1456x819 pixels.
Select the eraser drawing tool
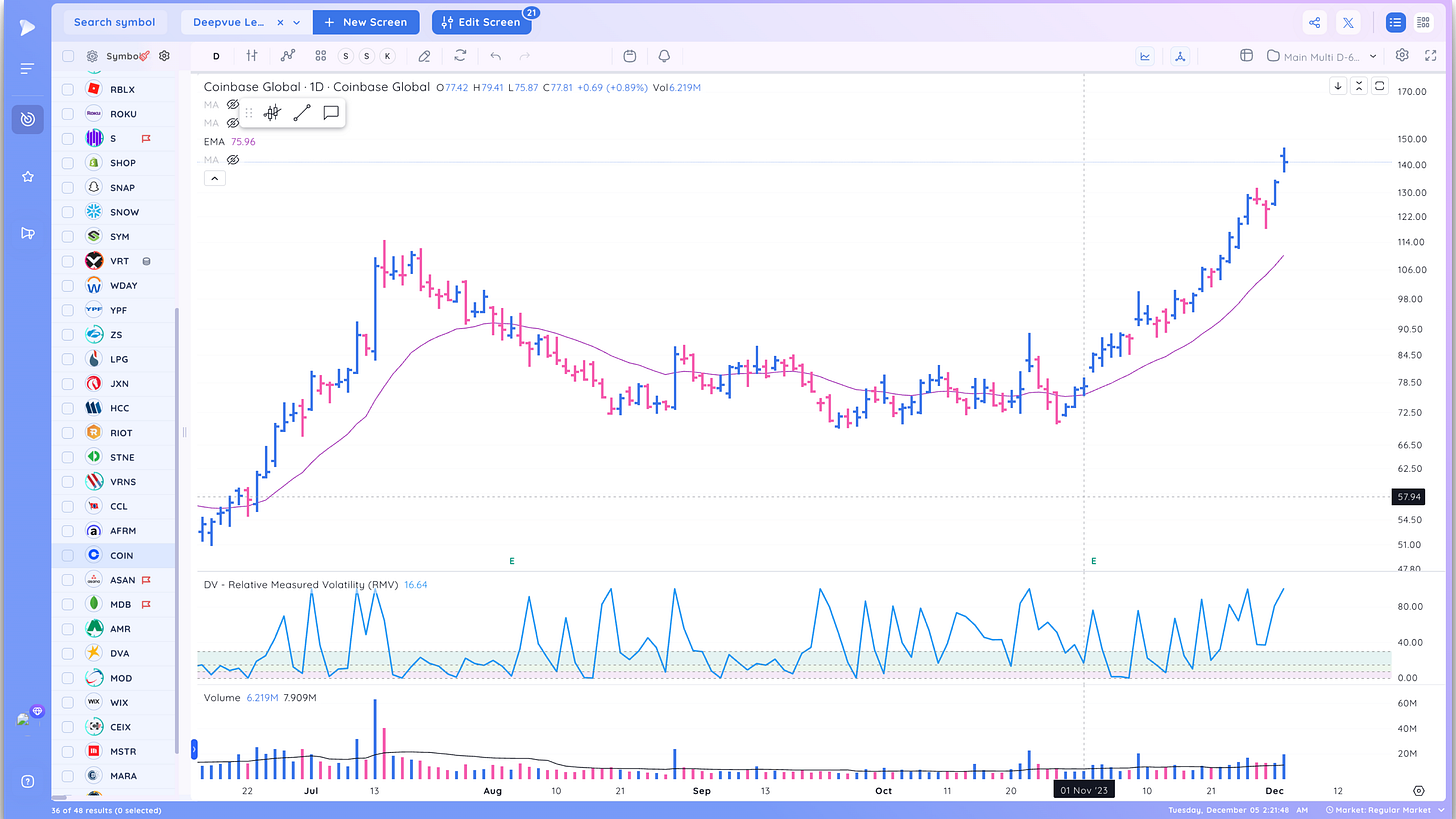coord(424,56)
